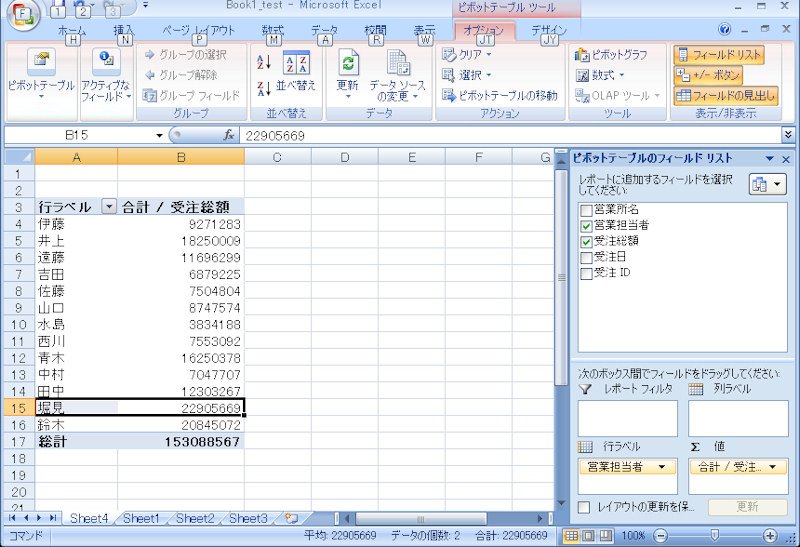
Task: Switch to Normal view in status bar
Action: tap(571, 535)
